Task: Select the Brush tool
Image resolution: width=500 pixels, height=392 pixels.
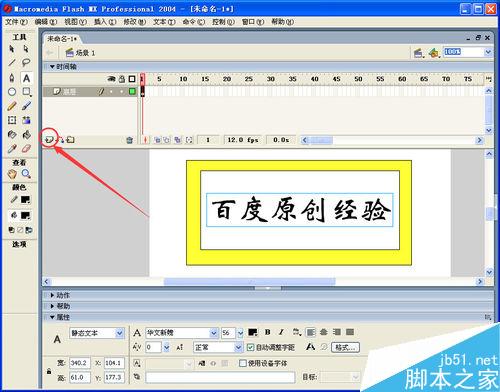Action: click(26, 106)
